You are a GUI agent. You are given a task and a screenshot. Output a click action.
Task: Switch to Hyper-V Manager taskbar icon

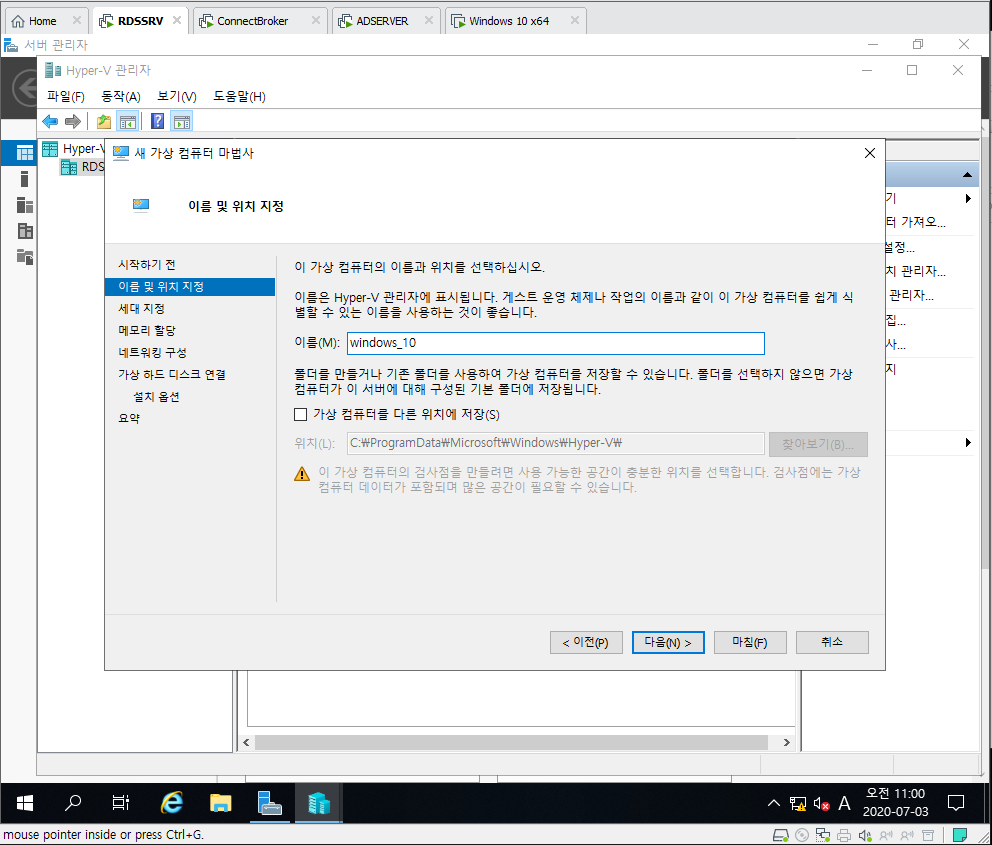[x=319, y=803]
